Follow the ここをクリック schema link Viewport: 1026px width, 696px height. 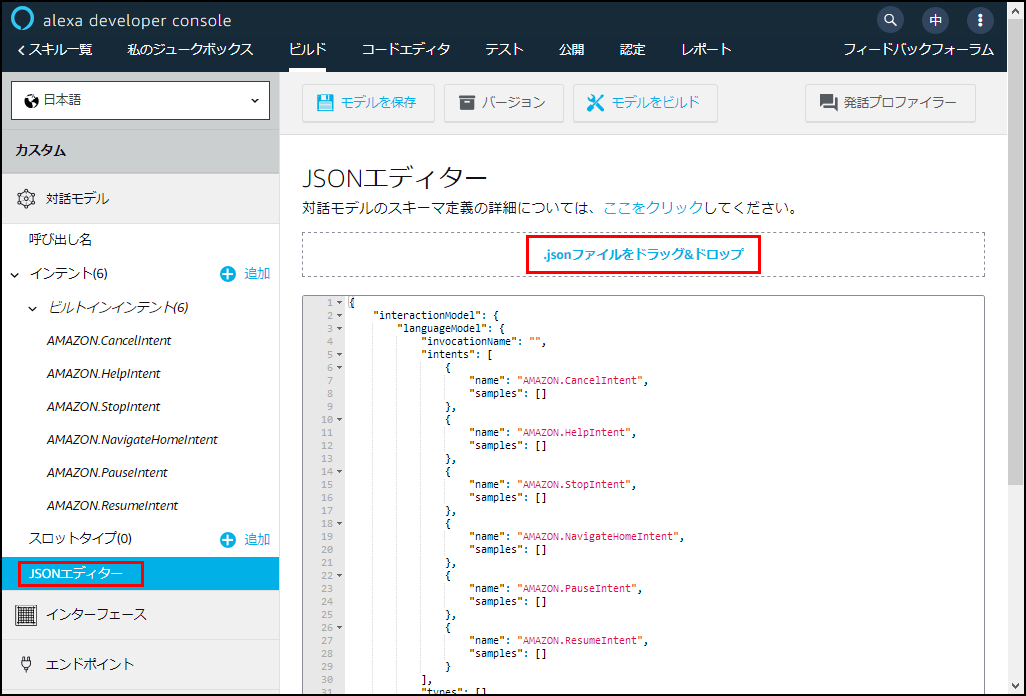652,209
